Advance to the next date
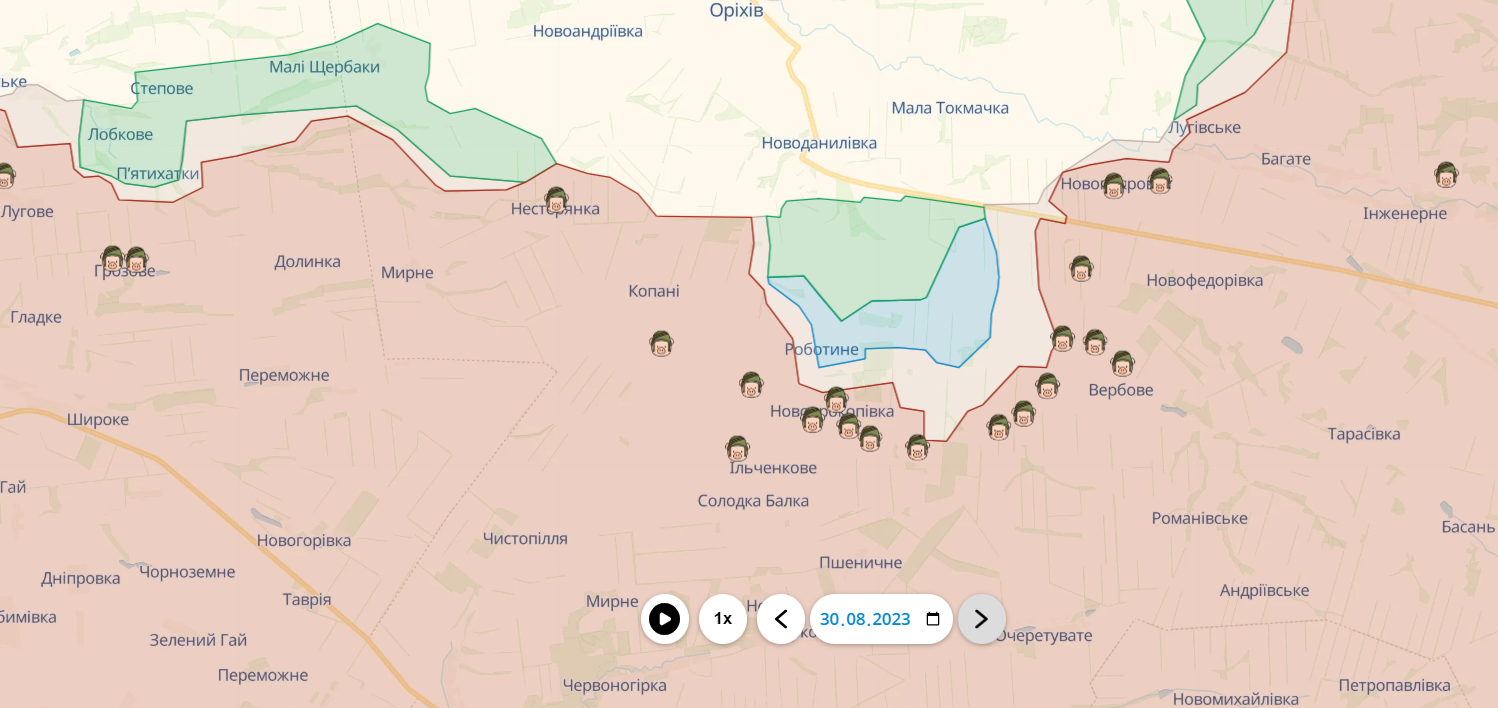Screen dimensions: 1498x708 click(x=981, y=619)
